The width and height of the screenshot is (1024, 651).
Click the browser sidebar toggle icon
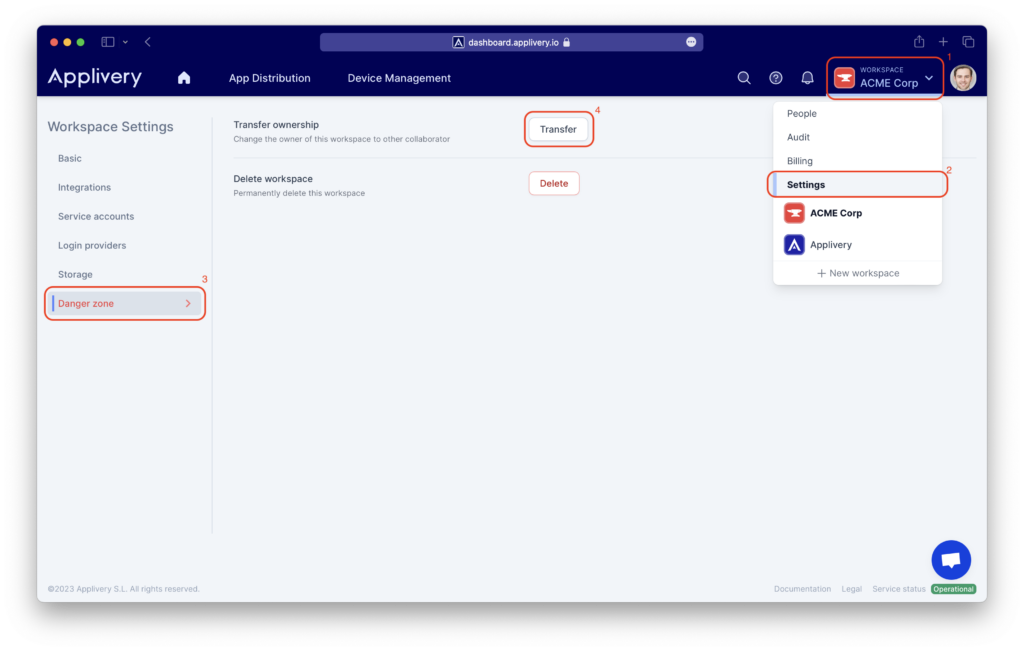pos(108,42)
